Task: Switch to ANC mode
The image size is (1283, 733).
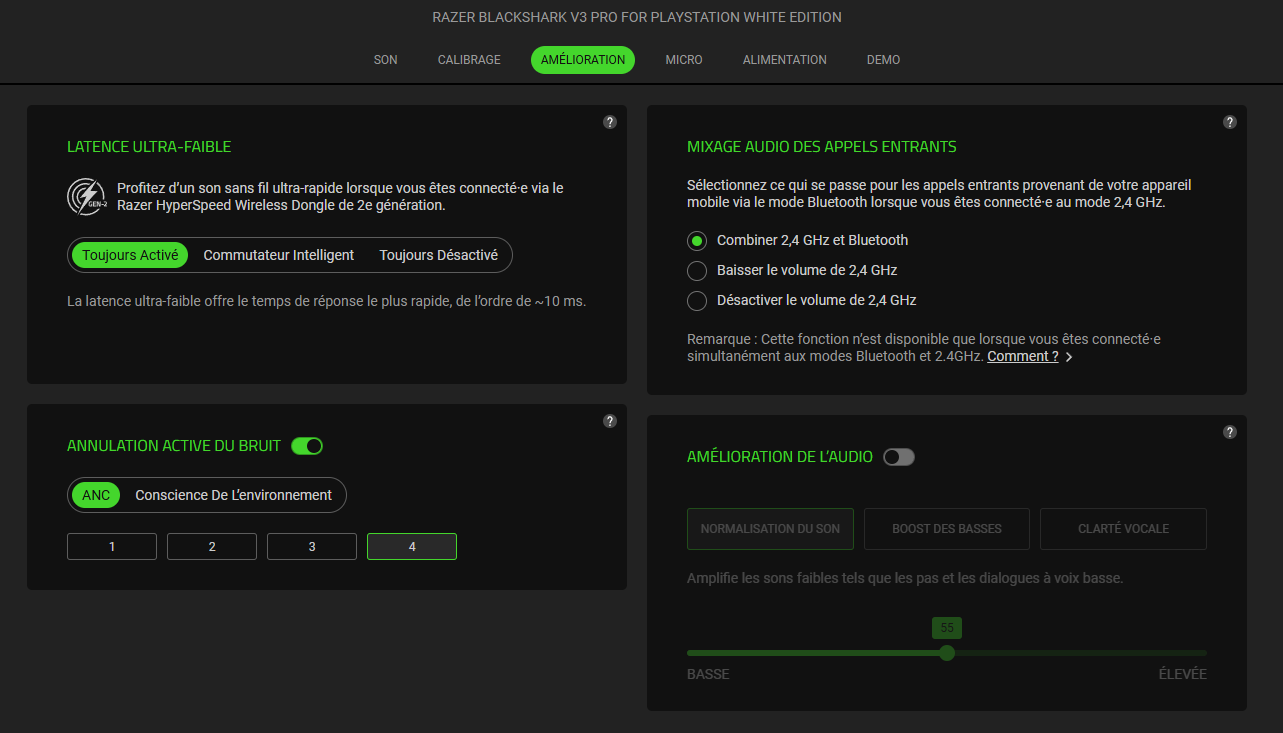Action: [x=96, y=495]
